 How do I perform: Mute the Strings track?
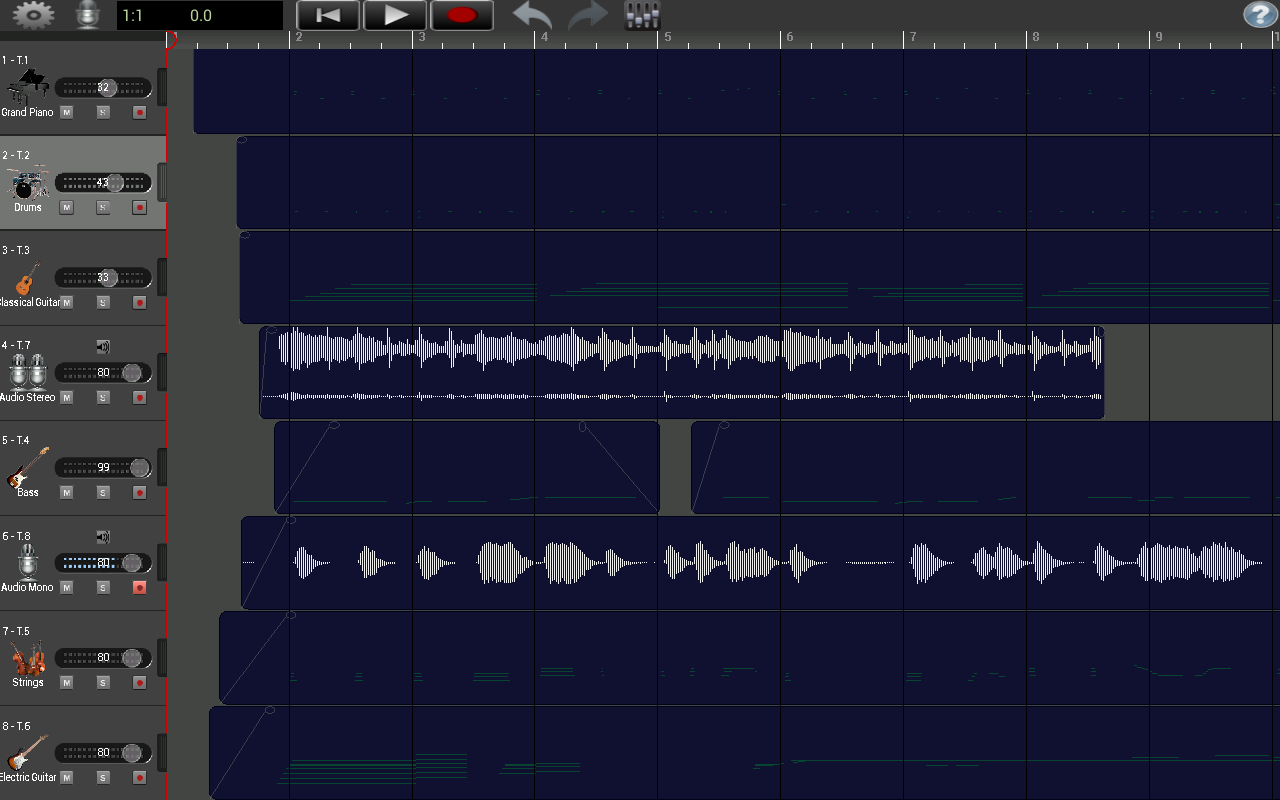point(66,682)
